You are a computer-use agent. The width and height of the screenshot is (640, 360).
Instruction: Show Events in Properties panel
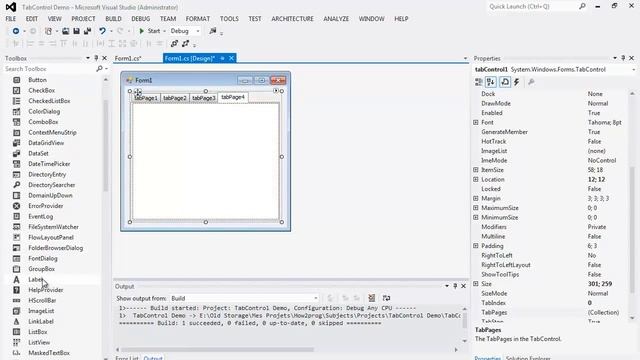pyautogui.click(x=517, y=82)
